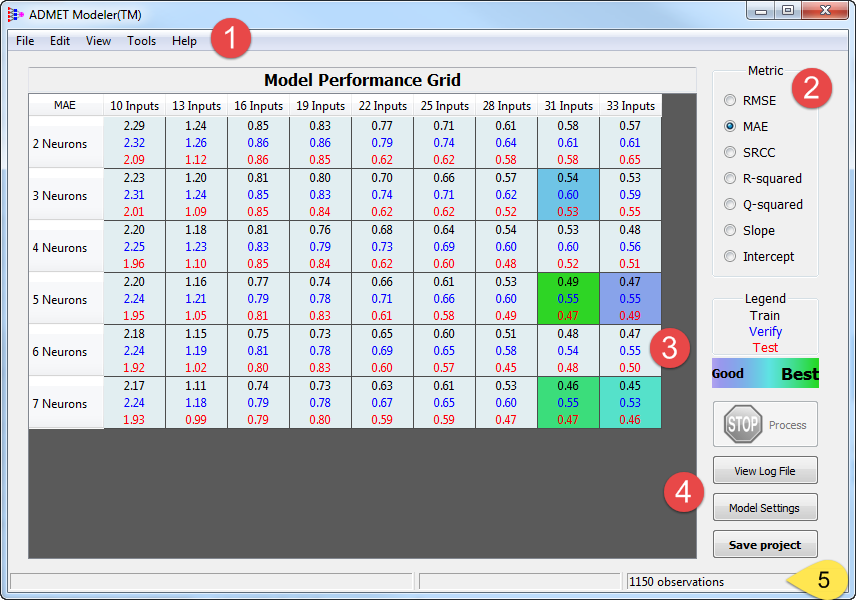Click the 33 Inputs column header
This screenshot has height=600, width=856.
631,105
